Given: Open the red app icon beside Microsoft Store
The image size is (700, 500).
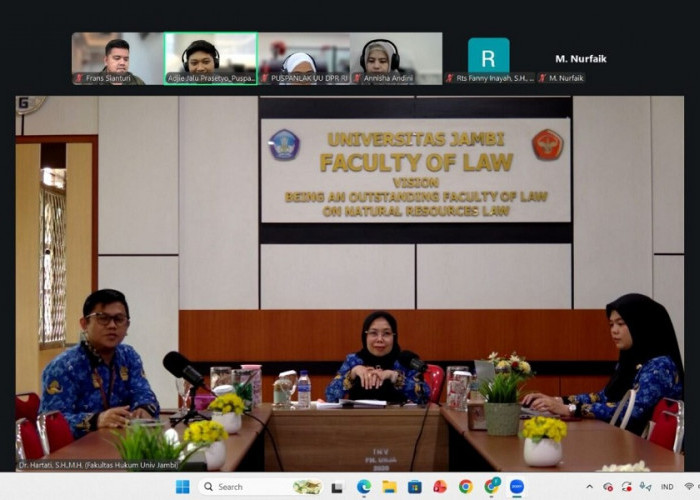Looking at the screenshot, I should 440,487.
